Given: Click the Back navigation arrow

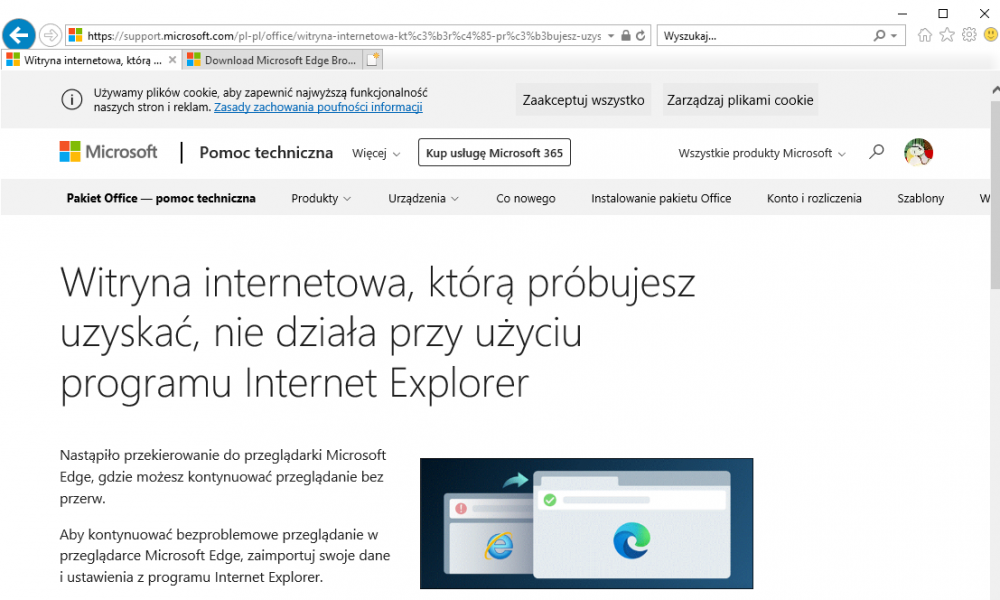Looking at the screenshot, I should click(19, 34).
